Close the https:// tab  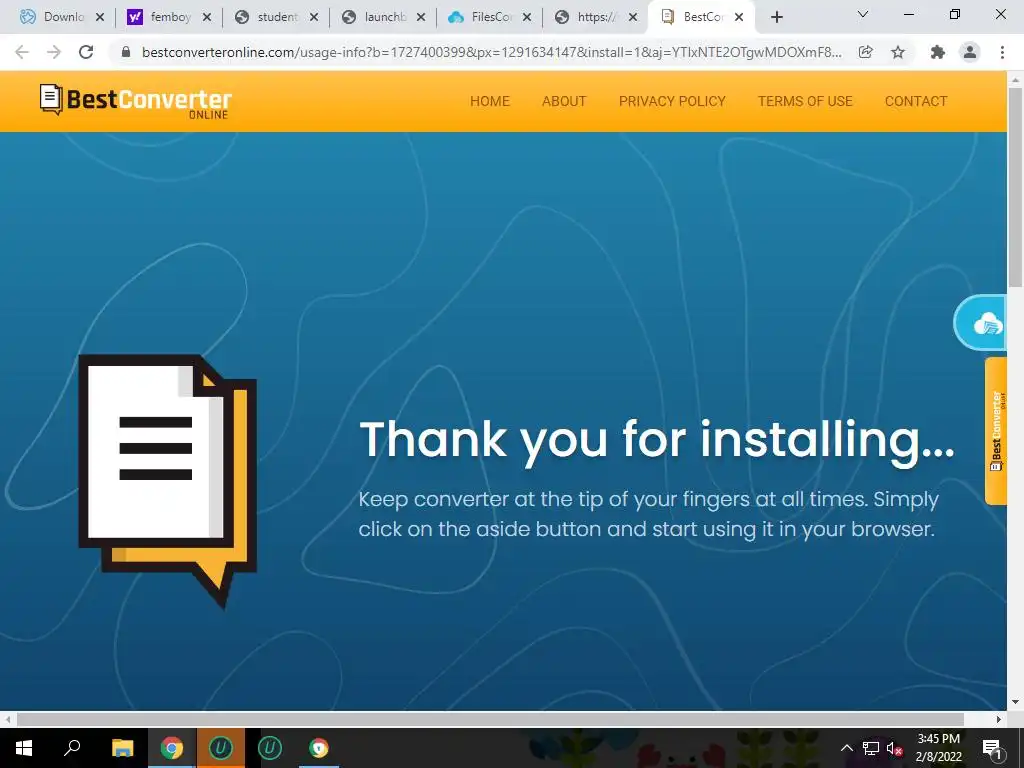click(633, 18)
